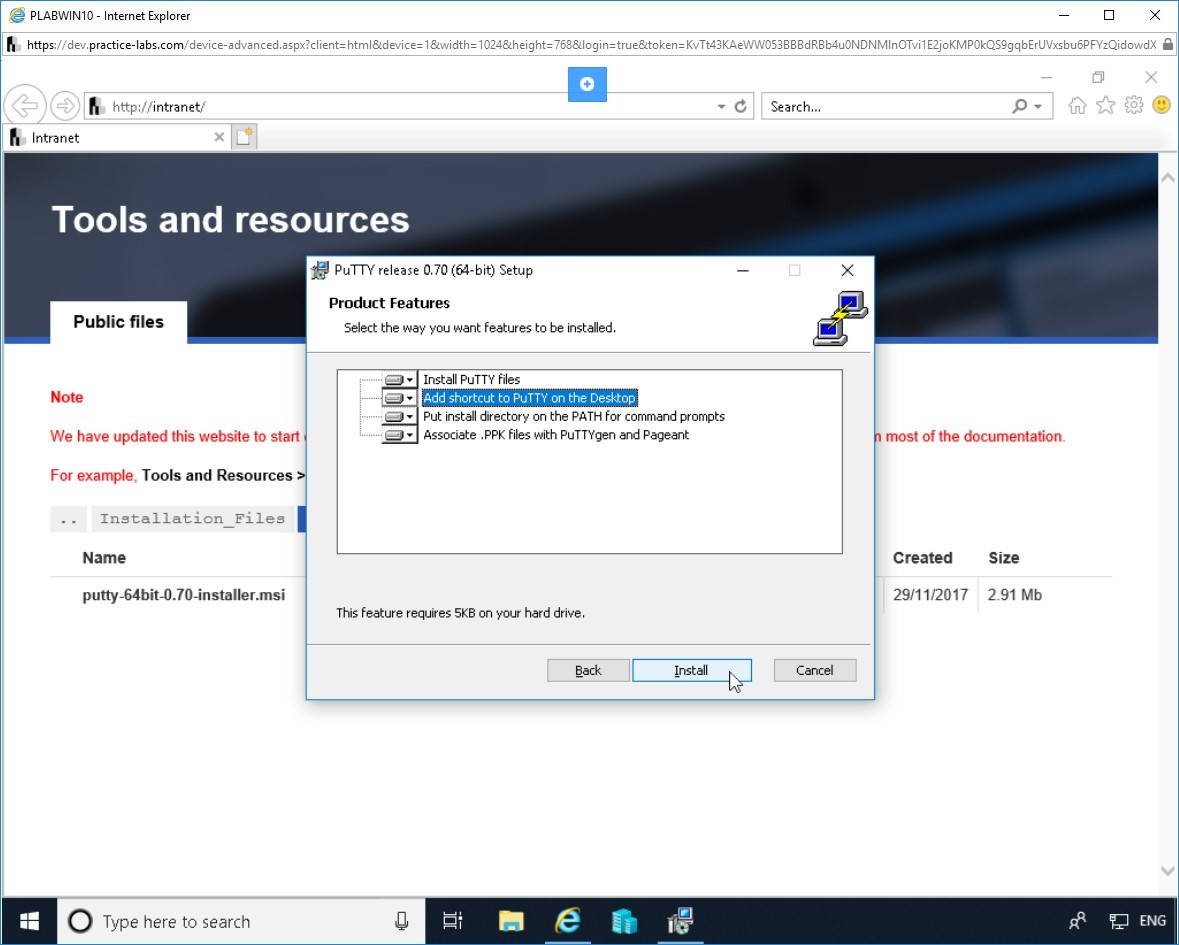Image resolution: width=1179 pixels, height=945 pixels.
Task: Select 'Put install directory on the PATH' row
Action: pyautogui.click(x=574, y=416)
